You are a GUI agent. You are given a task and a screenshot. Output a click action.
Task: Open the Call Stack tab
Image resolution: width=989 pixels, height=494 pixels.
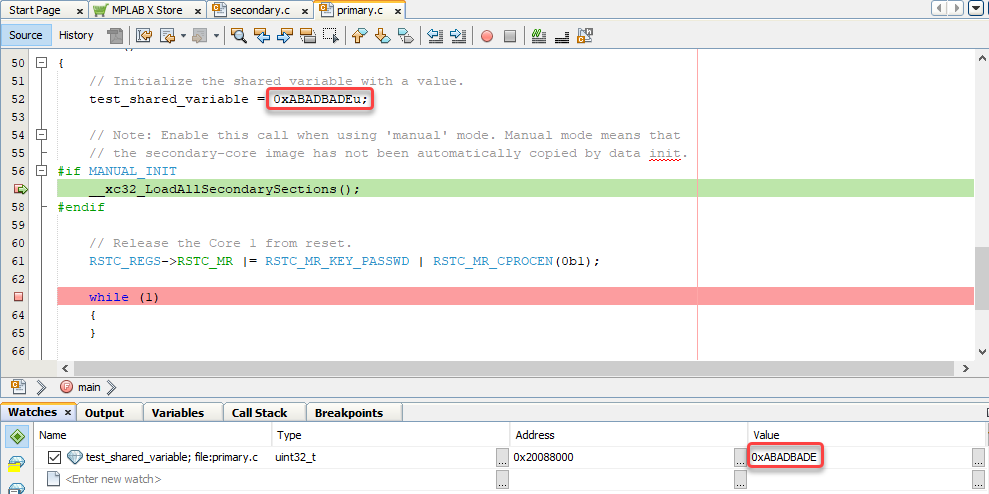[x=259, y=413]
